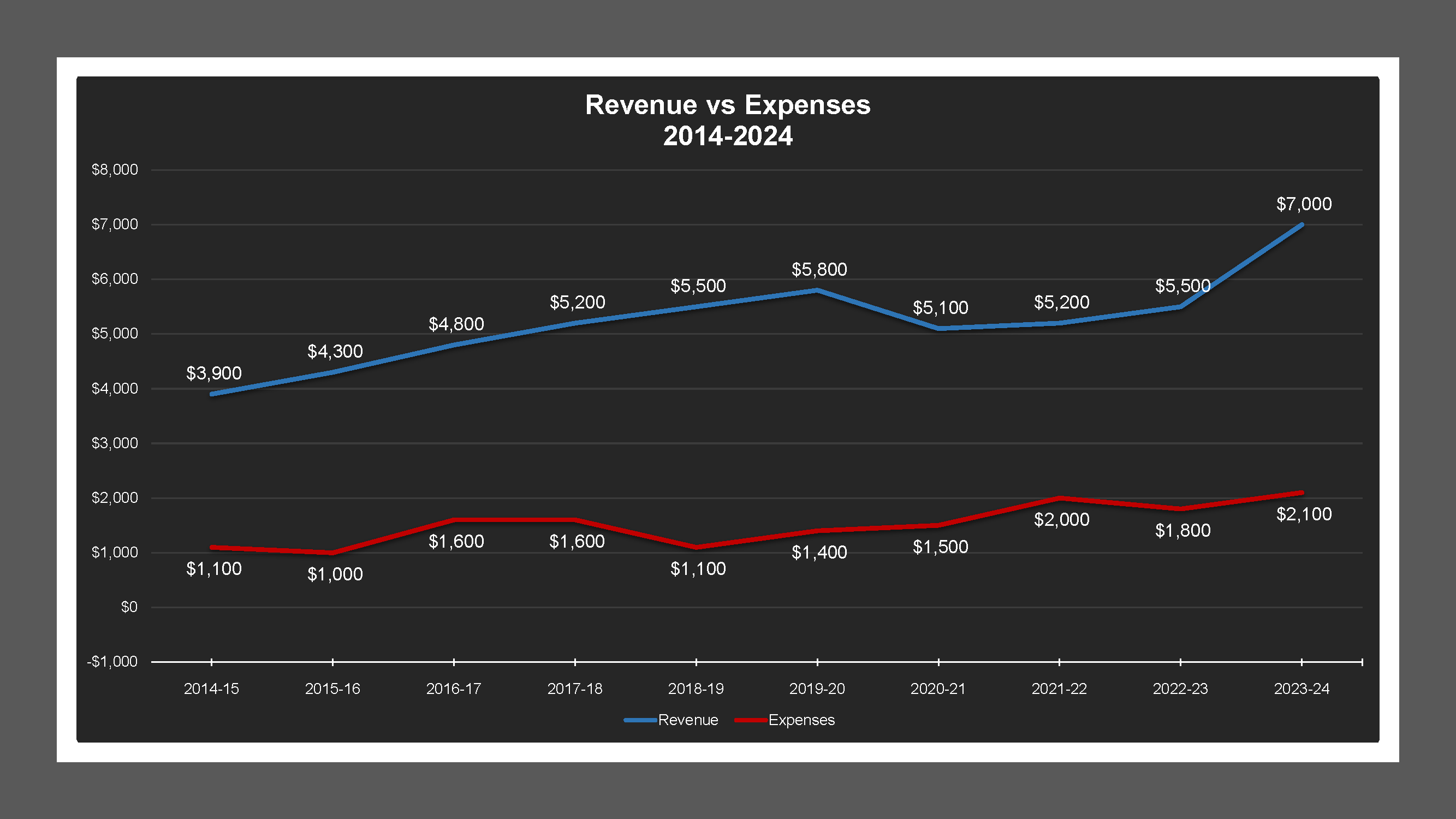The width and height of the screenshot is (1456, 819).
Task: Click the $4,800 revenue data label
Action: 456,324
